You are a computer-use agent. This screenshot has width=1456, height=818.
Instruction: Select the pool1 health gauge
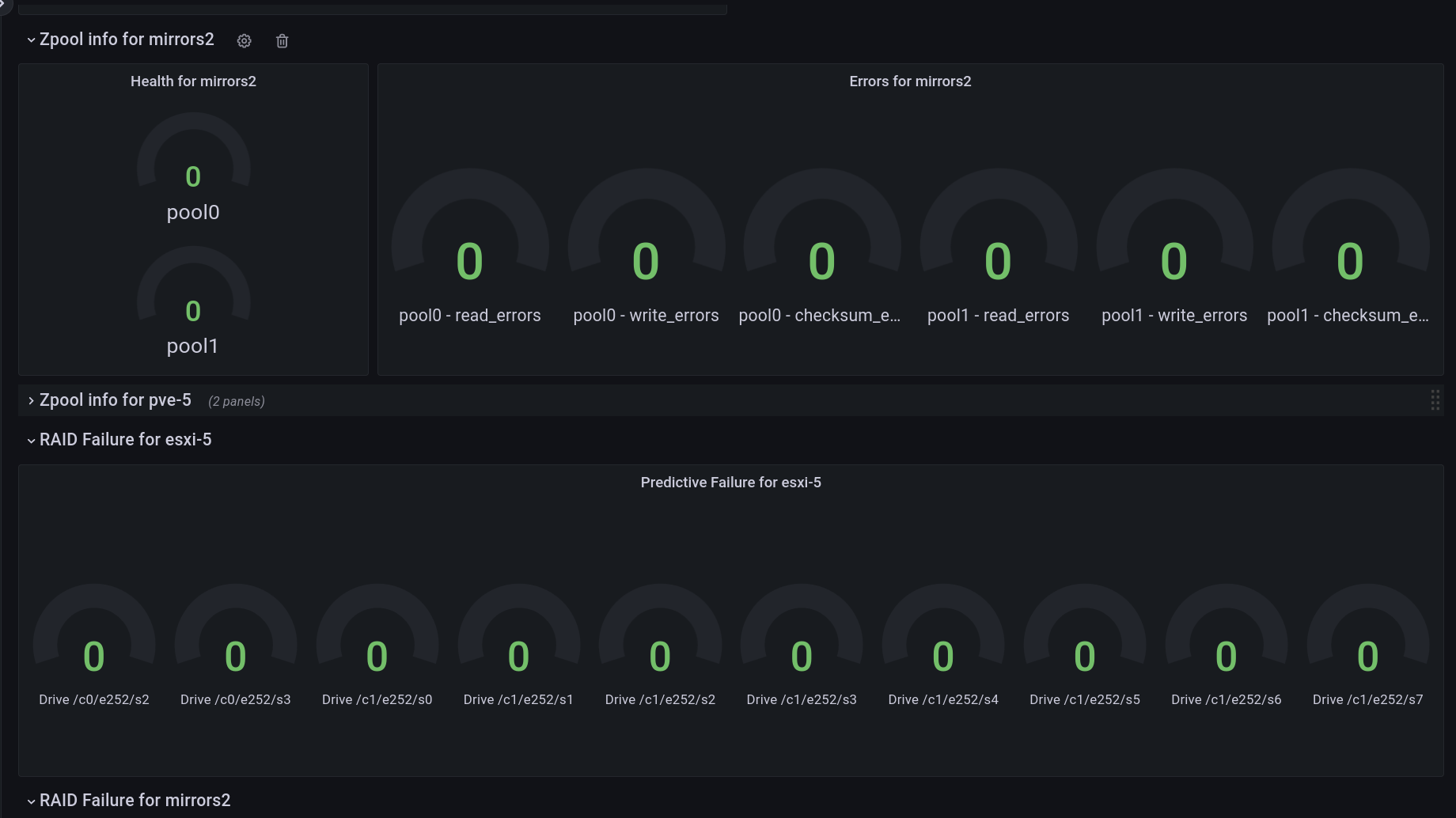(x=193, y=301)
